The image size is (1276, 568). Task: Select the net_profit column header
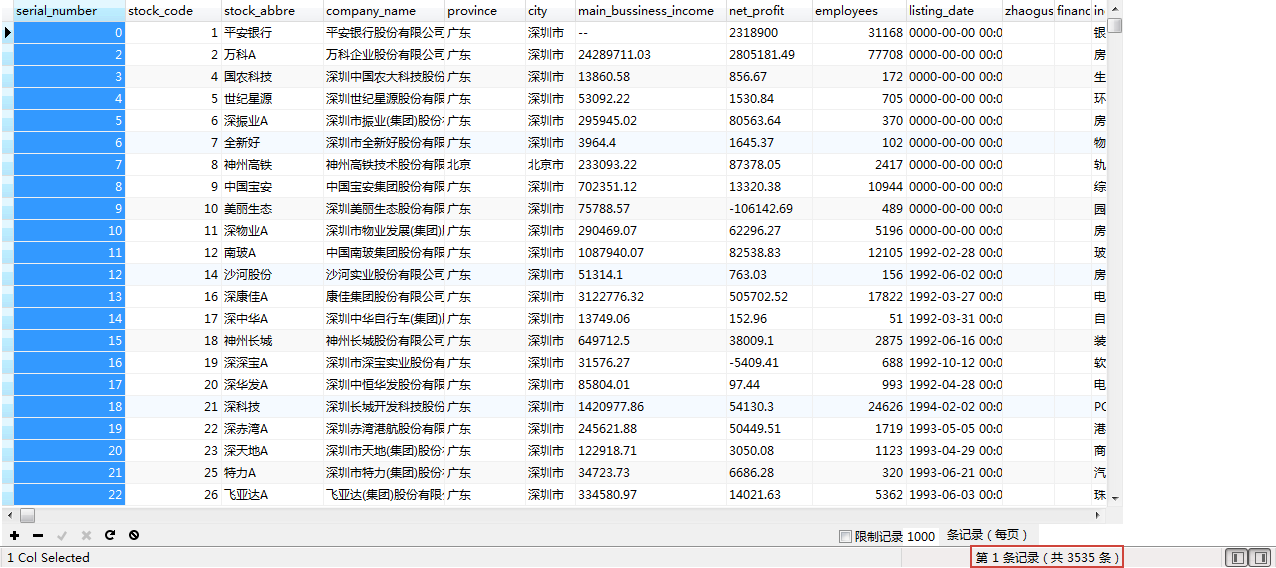click(x=769, y=11)
